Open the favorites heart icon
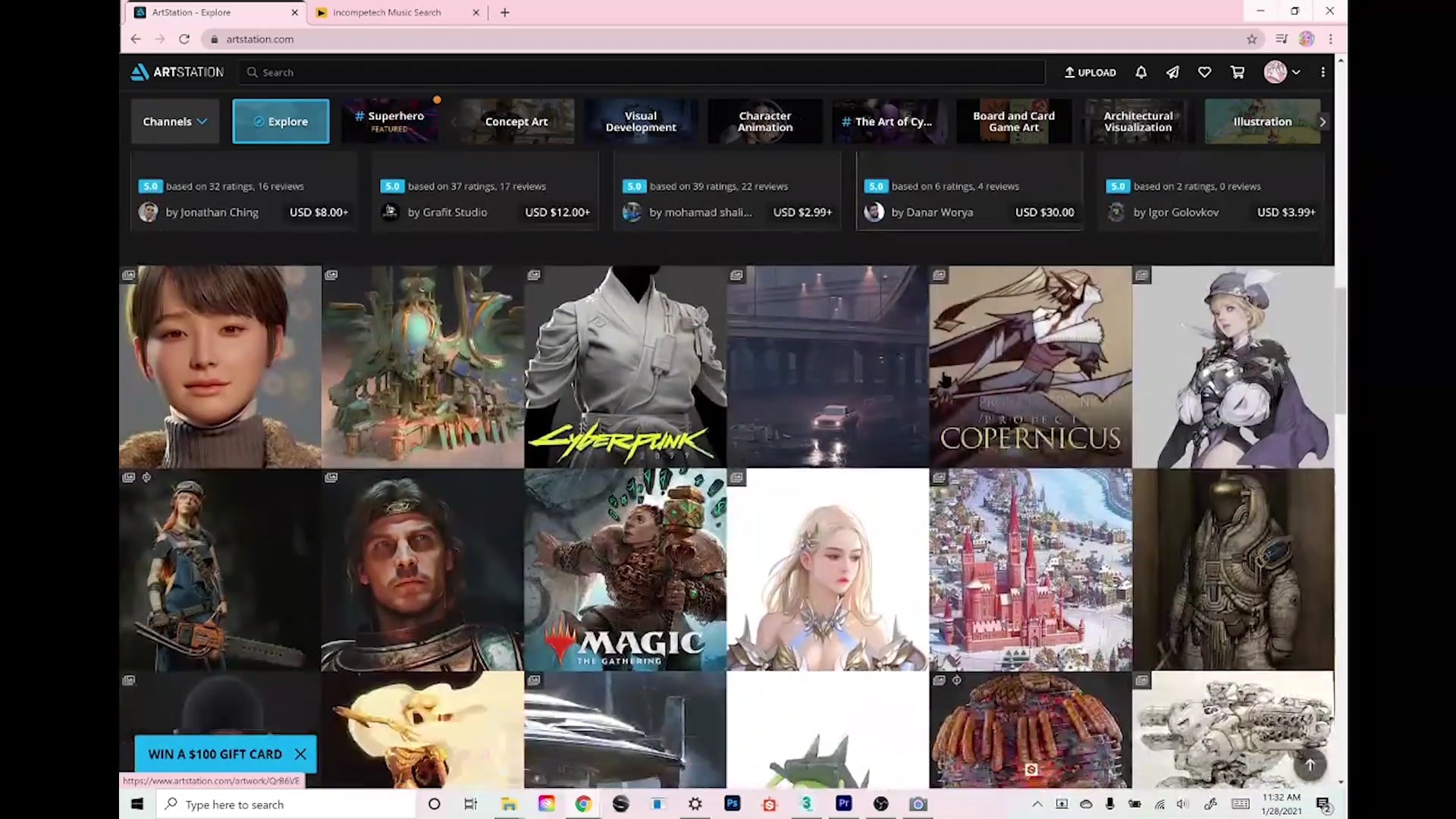Image resolution: width=1456 pixels, height=819 pixels. click(1204, 72)
